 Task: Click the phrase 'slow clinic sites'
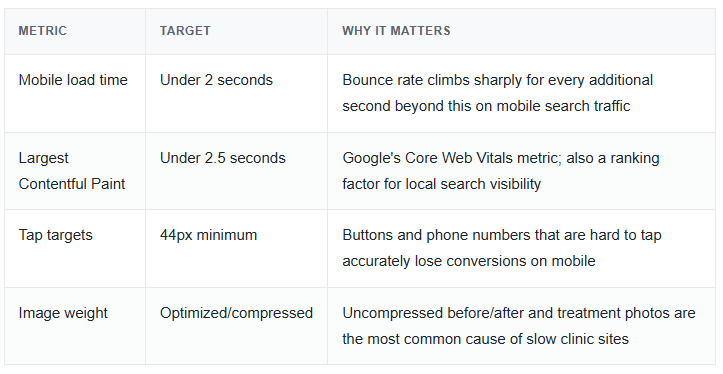(x=577, y=339)
